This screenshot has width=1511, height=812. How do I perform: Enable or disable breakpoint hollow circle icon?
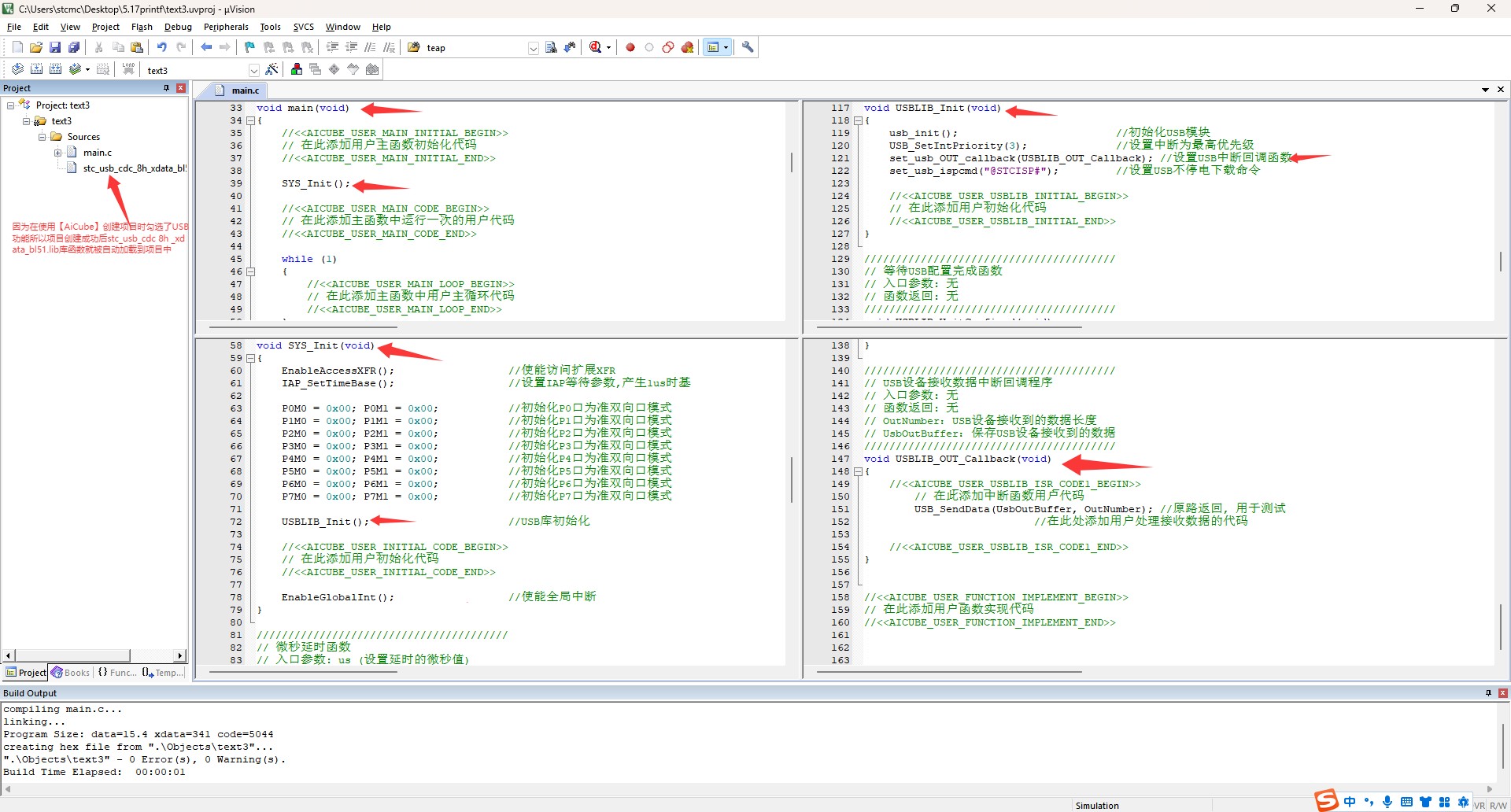649,47
